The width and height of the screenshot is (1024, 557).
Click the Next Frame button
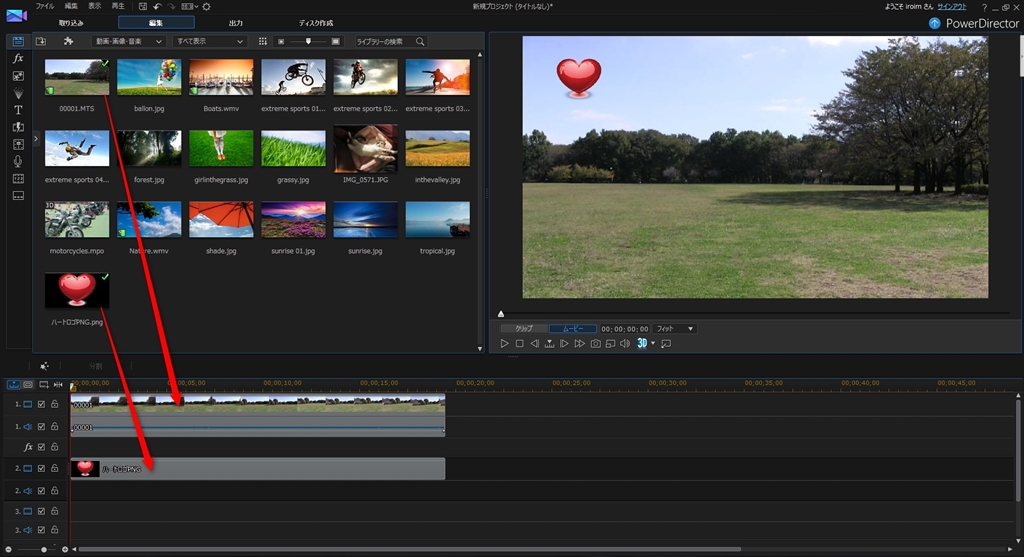pyautogui.click(x=564, y=343)
